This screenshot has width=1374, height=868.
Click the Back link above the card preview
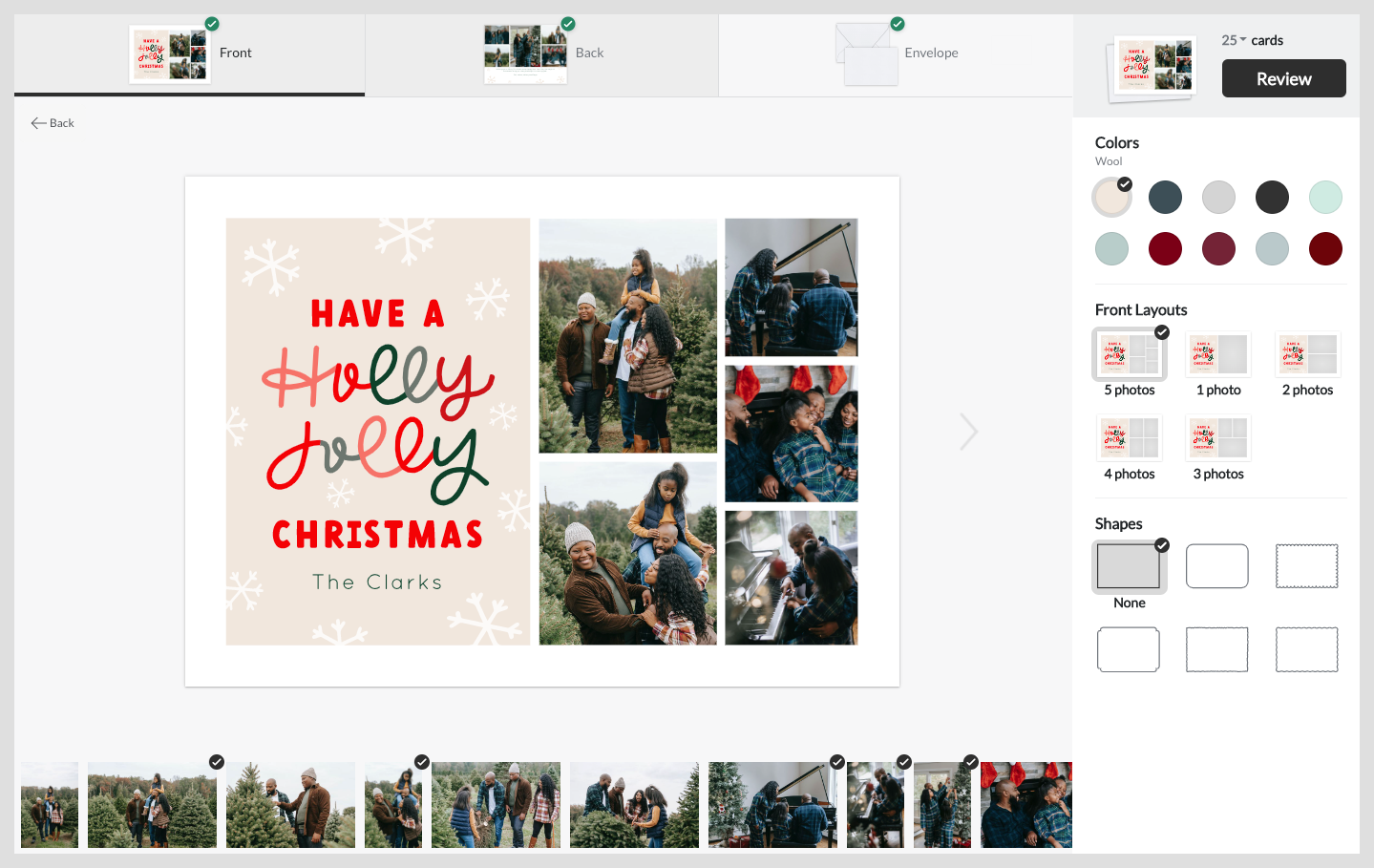53,122
